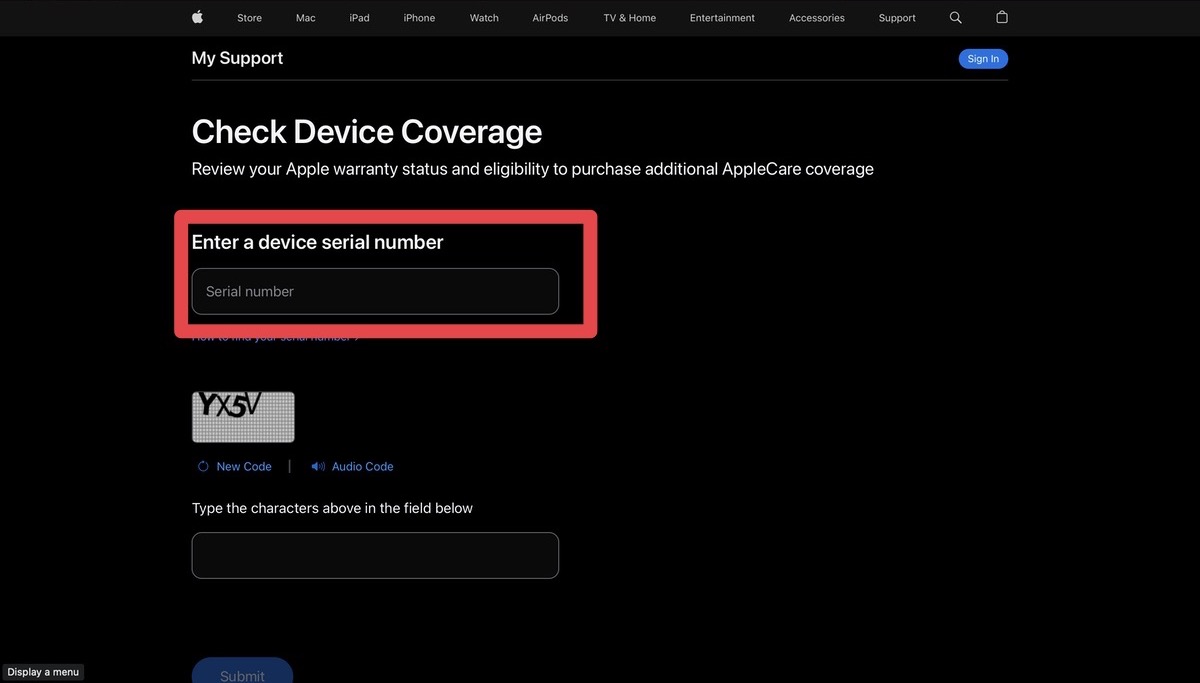
Task: Focus the Serial number field
Action: point(375,291)
